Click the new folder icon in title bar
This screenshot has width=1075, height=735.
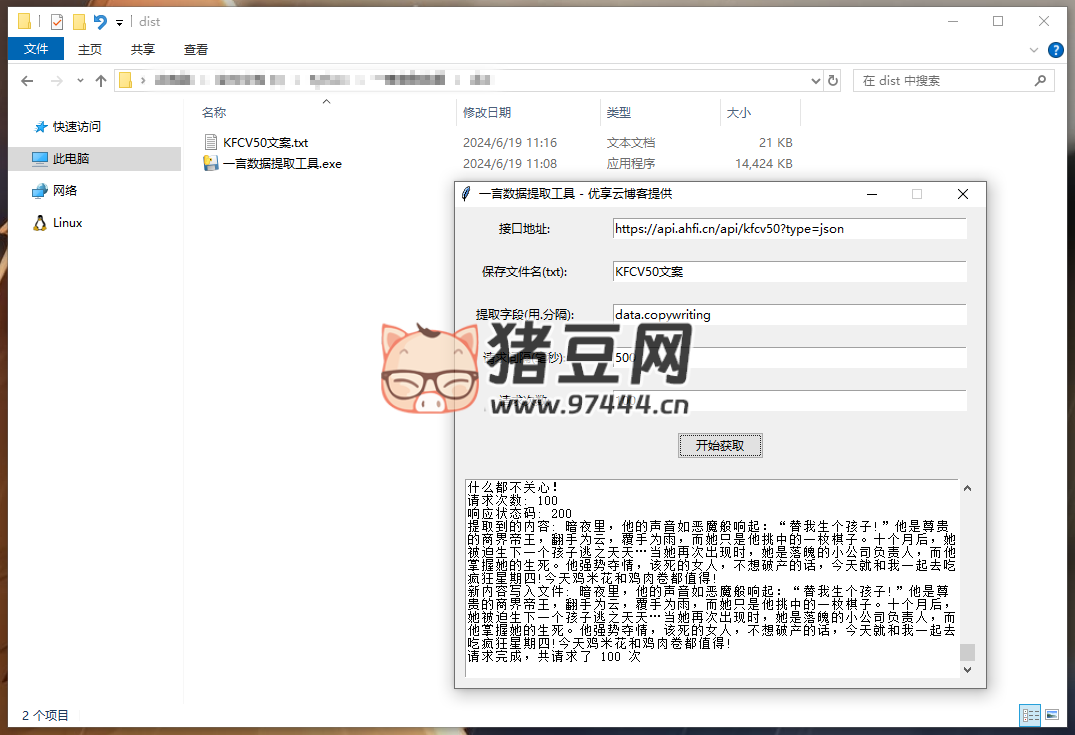pyautogui.click(x=79, y=21)
